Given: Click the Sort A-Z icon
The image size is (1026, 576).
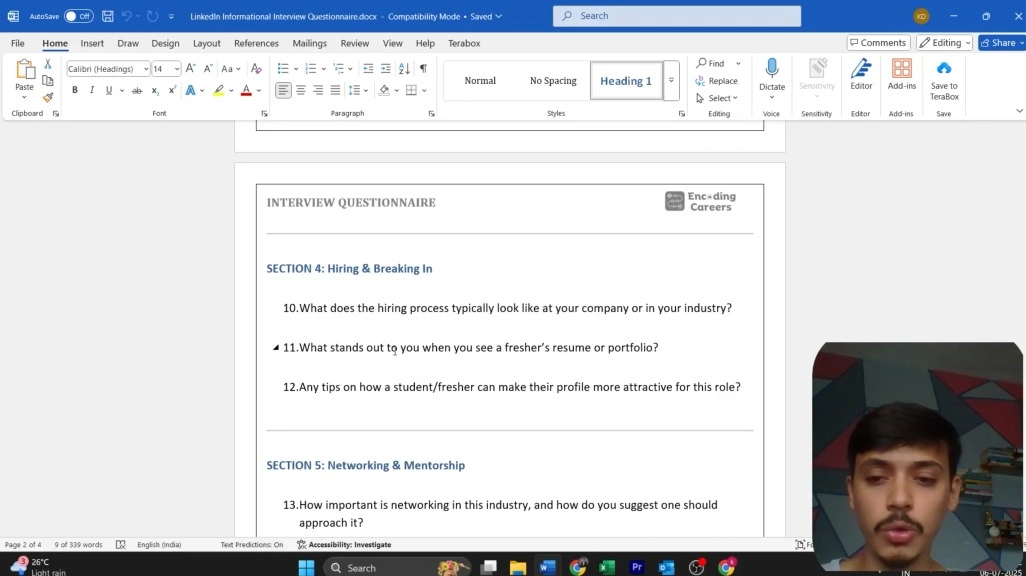Looking at the screenshot, I should 404,69.
